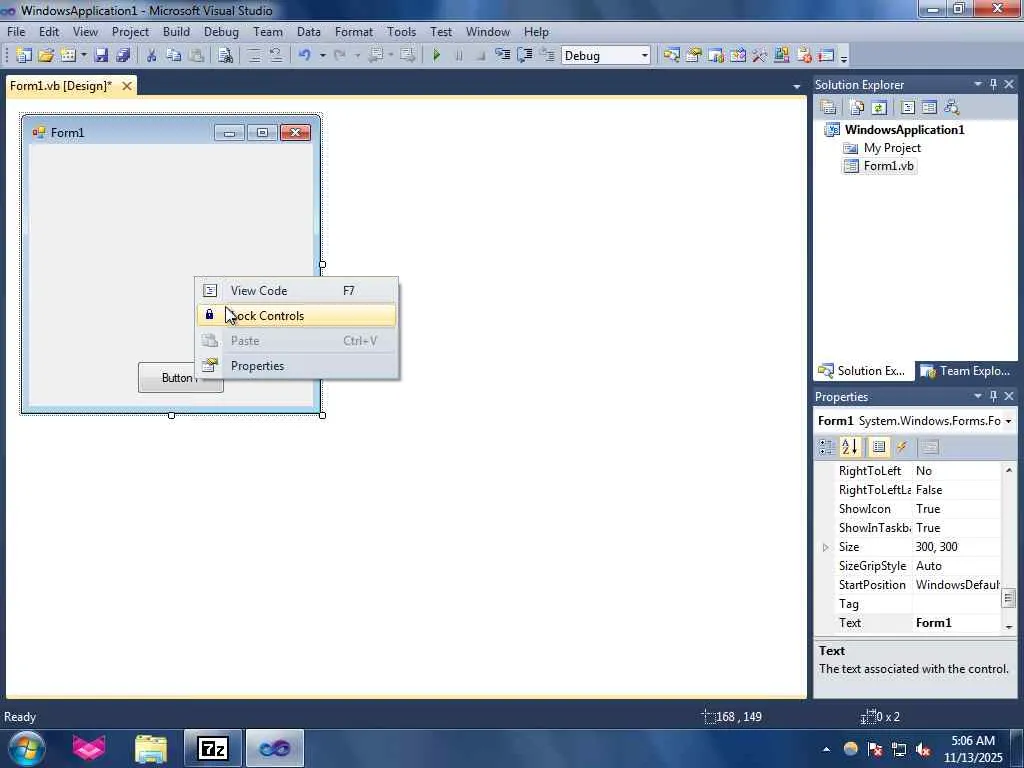Open the Undo history dropdown arrow
The height and width of the screenshot is (768, 1024).
322,56
